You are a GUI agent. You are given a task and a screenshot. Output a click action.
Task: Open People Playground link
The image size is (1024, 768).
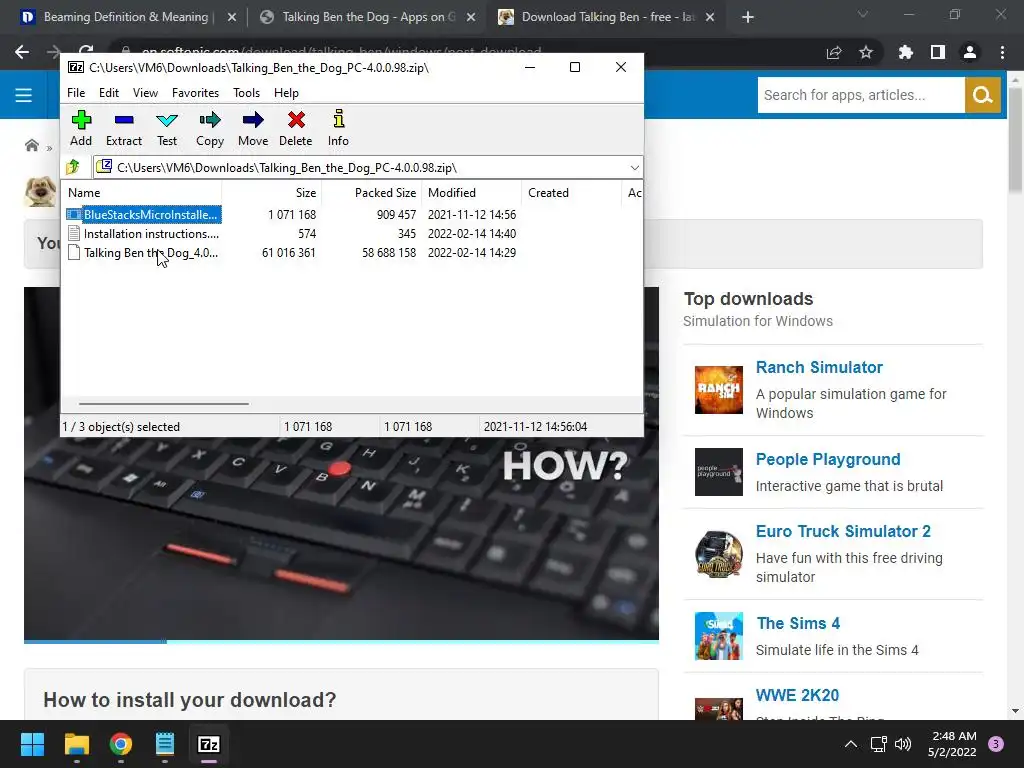click(828, 459)
